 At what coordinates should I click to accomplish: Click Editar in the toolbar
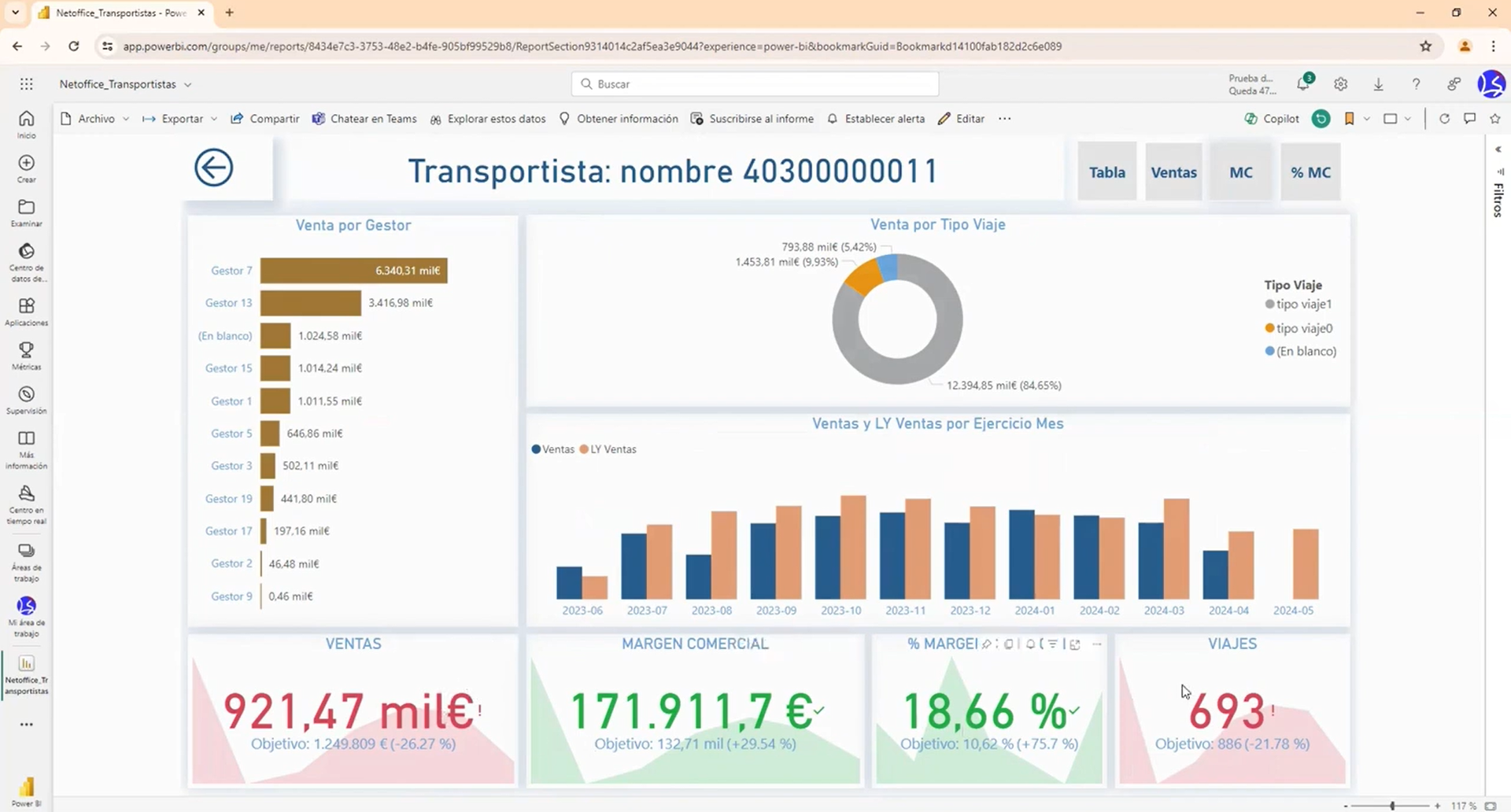coord(962,119)
